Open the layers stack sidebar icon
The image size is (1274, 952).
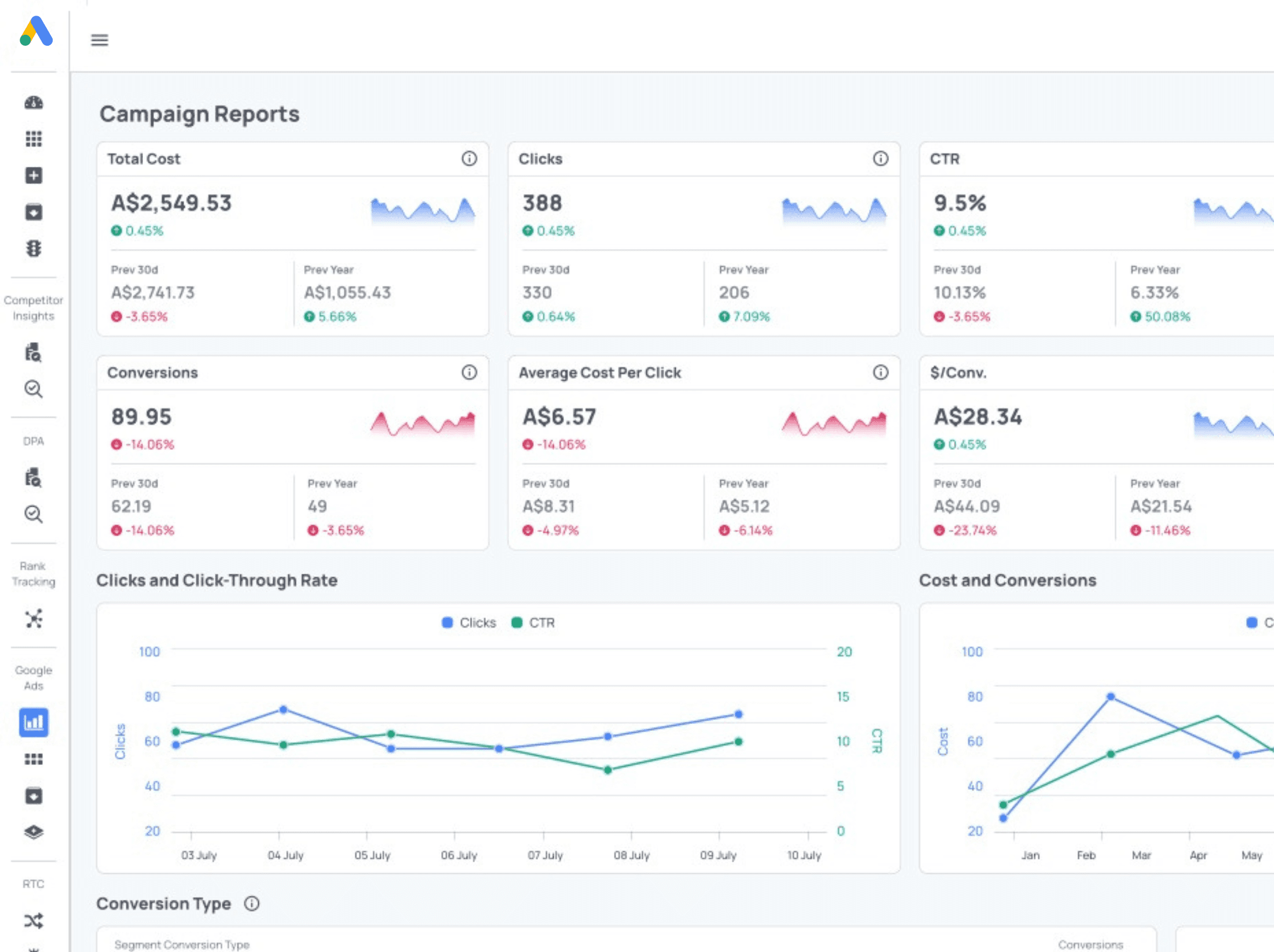coord(34,832)
